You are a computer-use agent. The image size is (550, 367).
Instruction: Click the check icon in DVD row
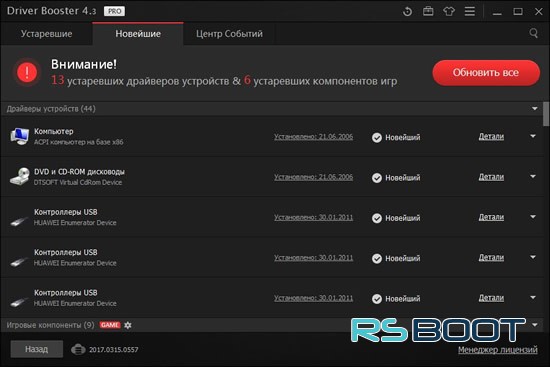[x=377, y=178]
